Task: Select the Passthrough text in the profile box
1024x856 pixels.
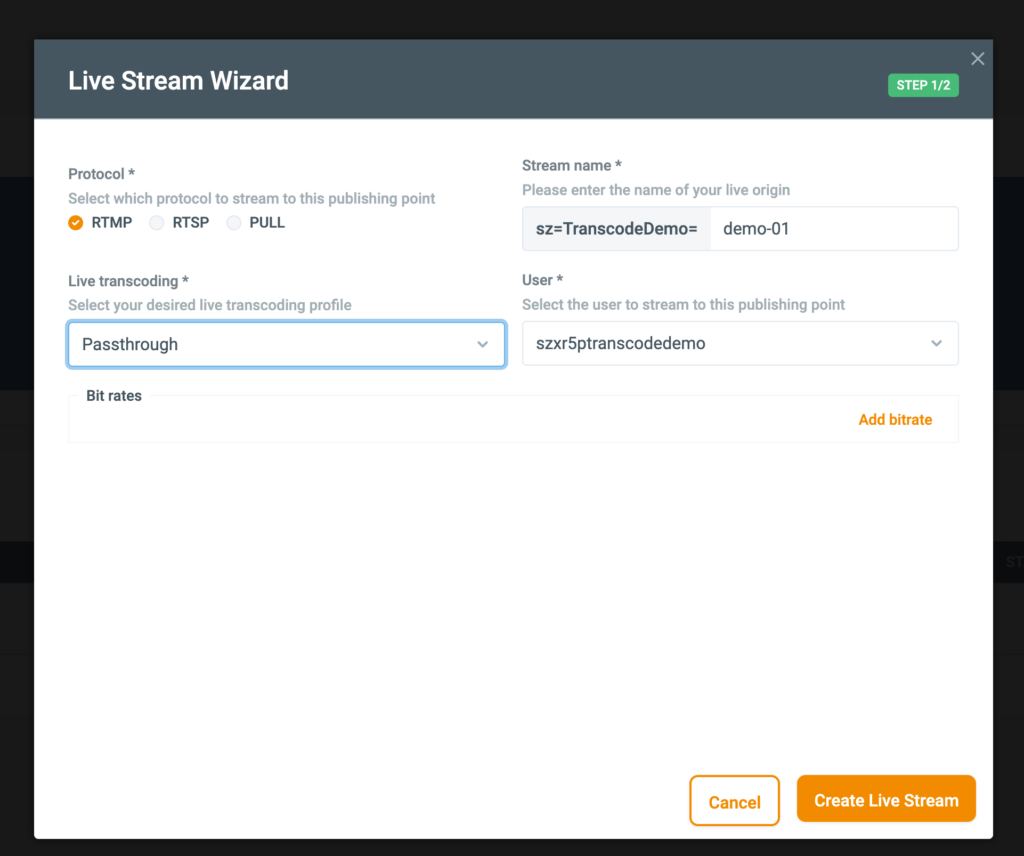Action: 130,343
